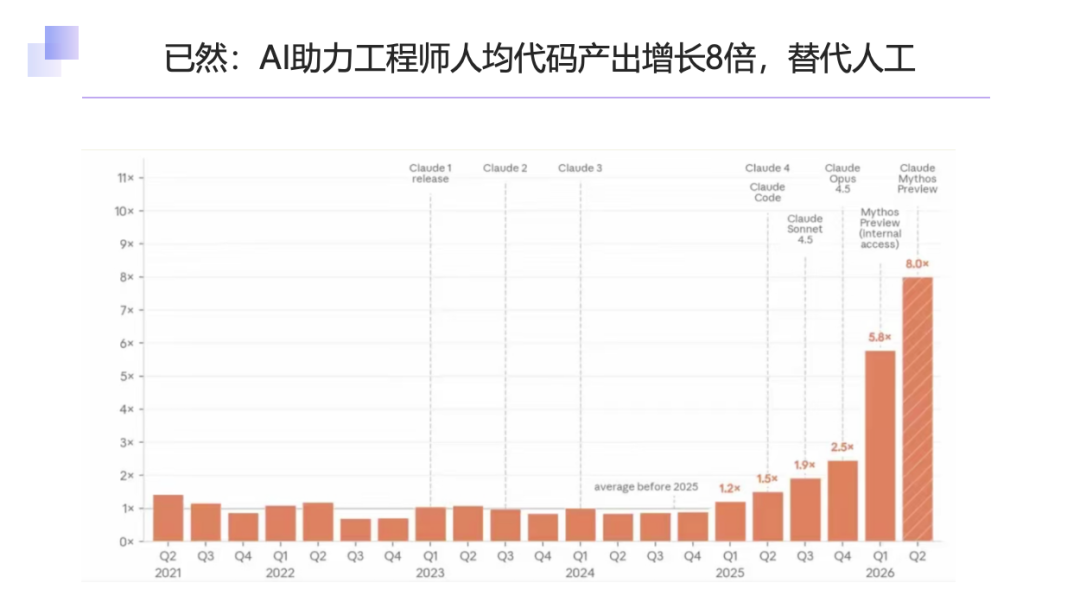Click the 1.5× bar for Q2 2025
The image size is (1080, 608).
click(767, 516)
